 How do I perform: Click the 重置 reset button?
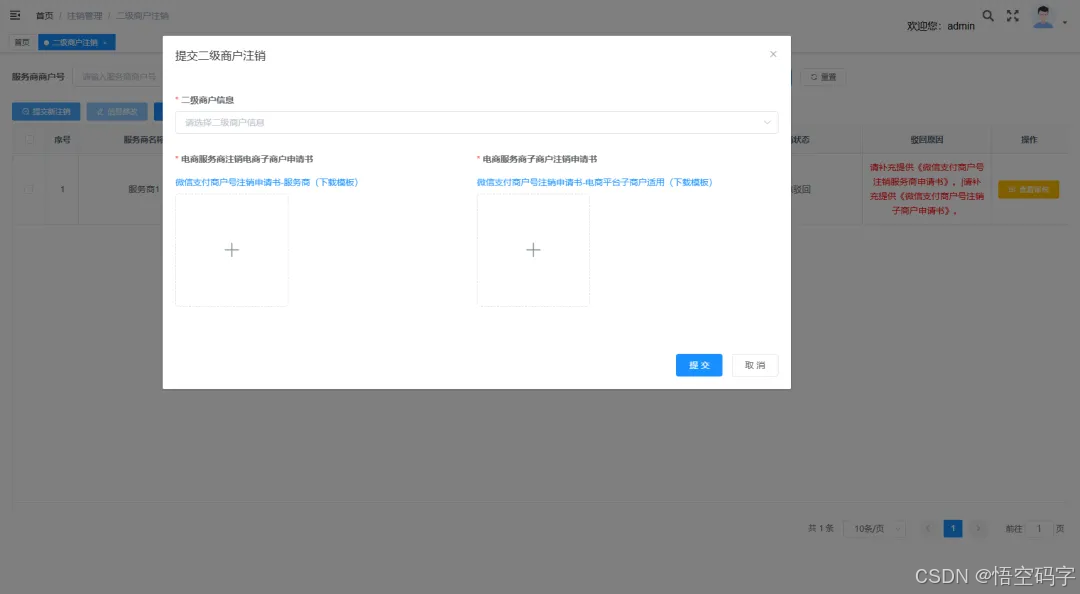click(x=822, y=76)
